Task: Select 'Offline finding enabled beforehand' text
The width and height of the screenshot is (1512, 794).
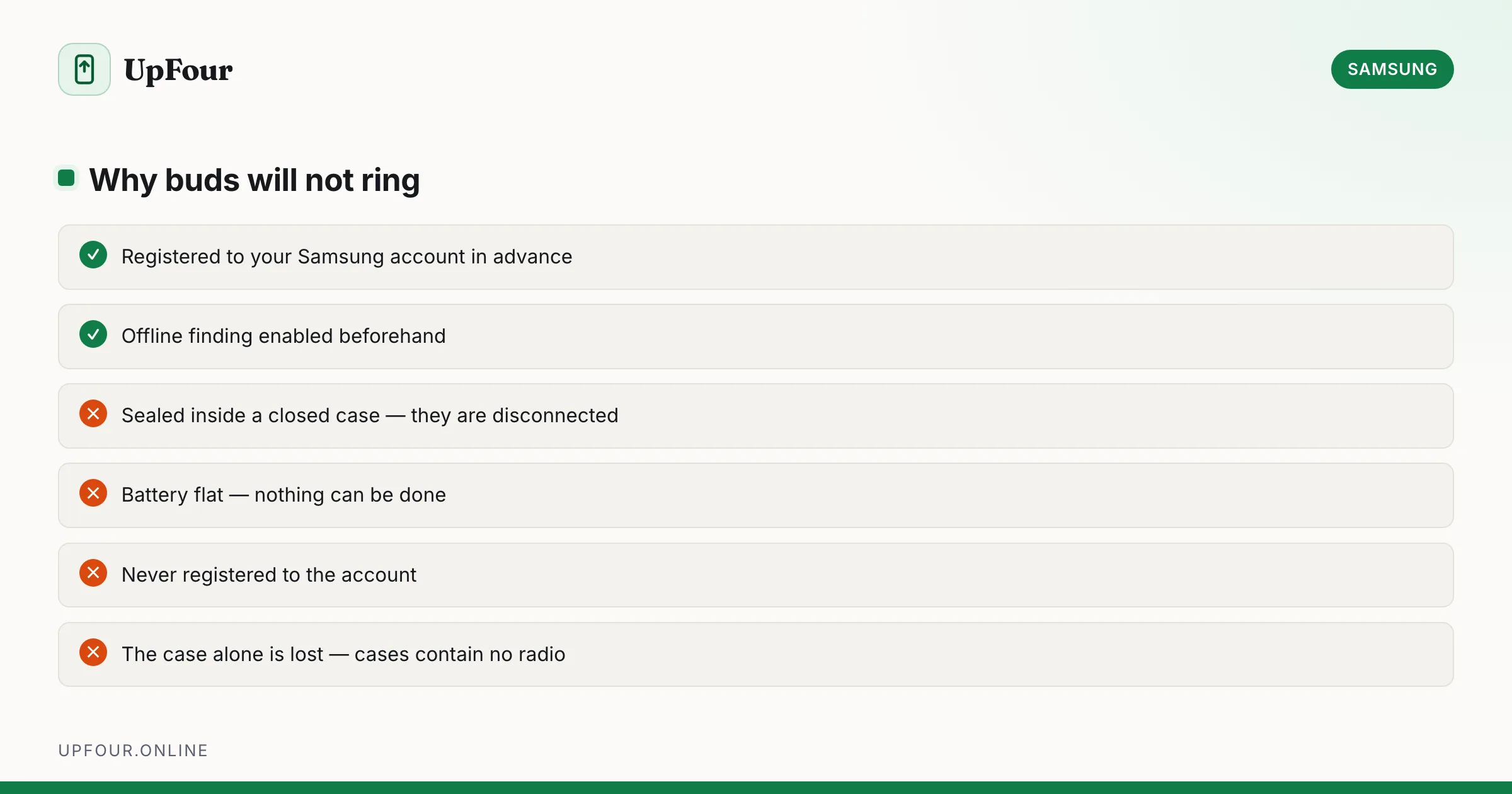Action: pyautogui.click(x=283, y=337)
